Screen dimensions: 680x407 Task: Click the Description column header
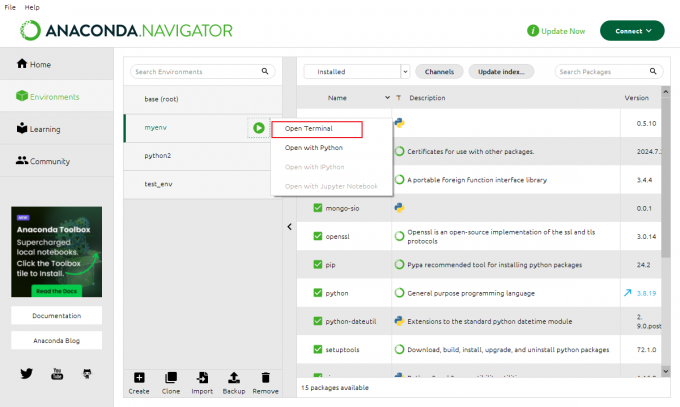coord(427,98)
